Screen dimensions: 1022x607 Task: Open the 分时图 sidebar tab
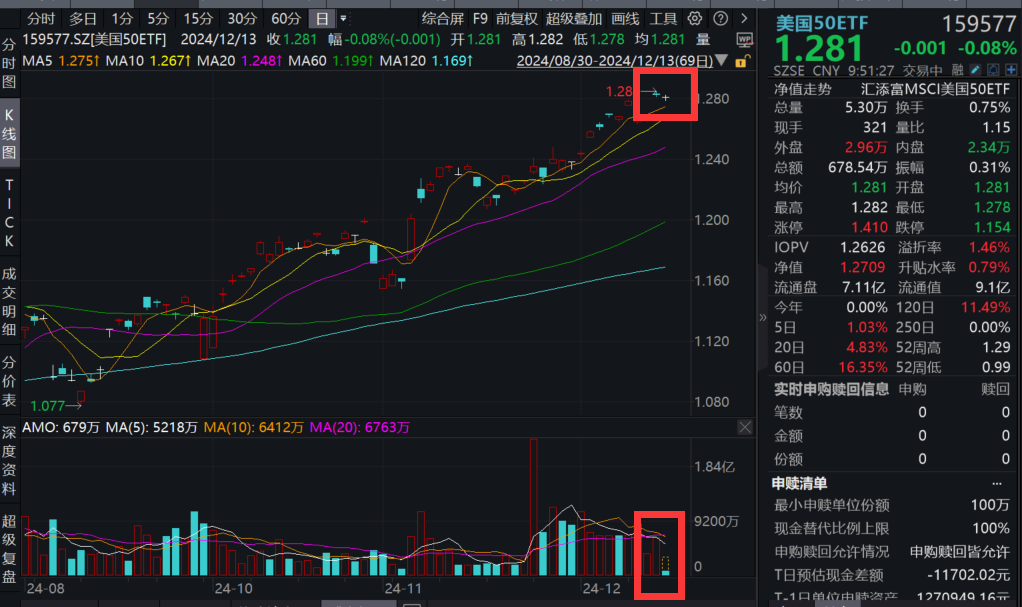tap(9, 63)
